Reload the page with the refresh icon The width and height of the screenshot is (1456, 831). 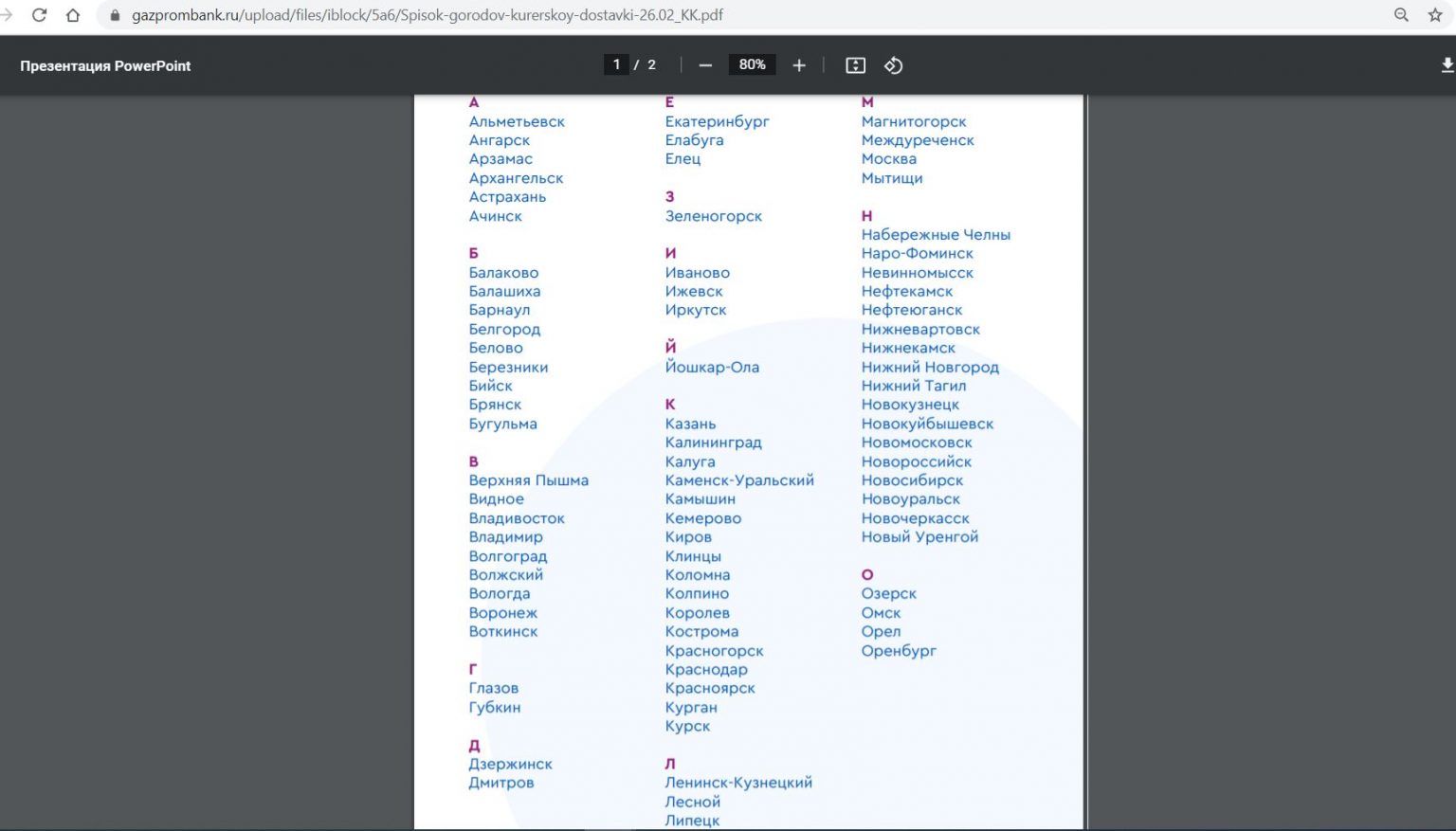coord(40,15)
